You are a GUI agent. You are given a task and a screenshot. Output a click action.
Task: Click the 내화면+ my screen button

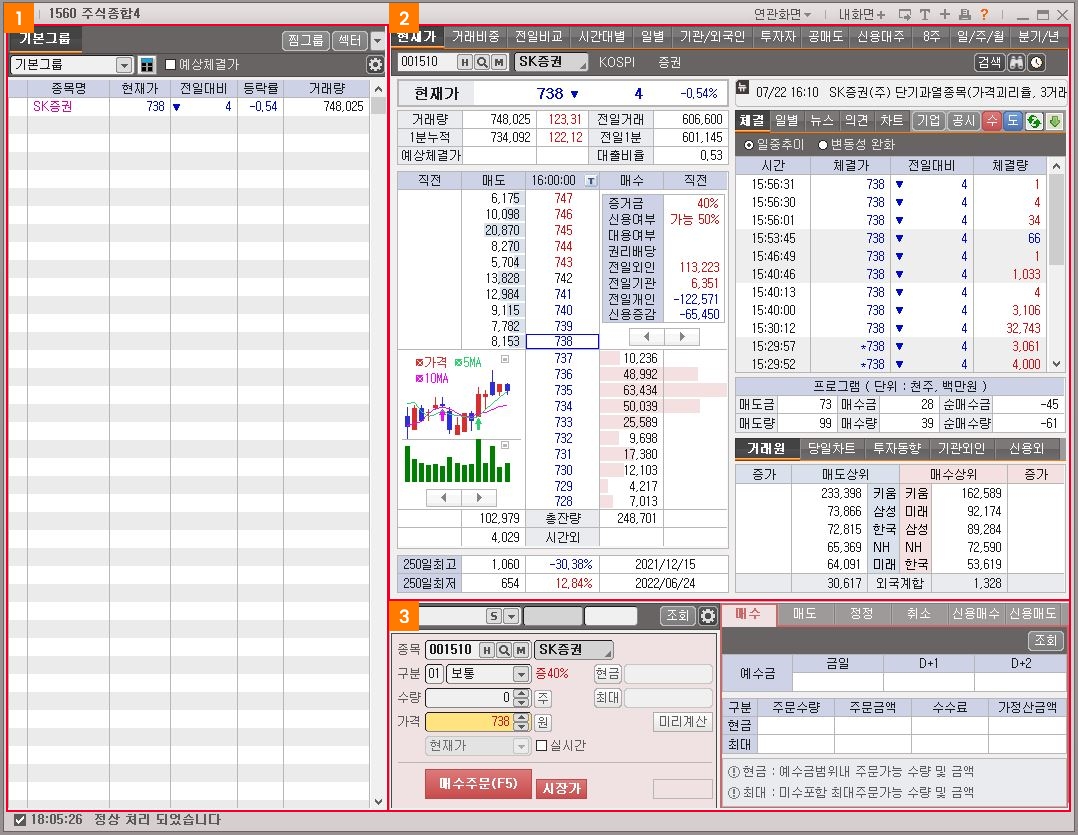click(862, 14)
